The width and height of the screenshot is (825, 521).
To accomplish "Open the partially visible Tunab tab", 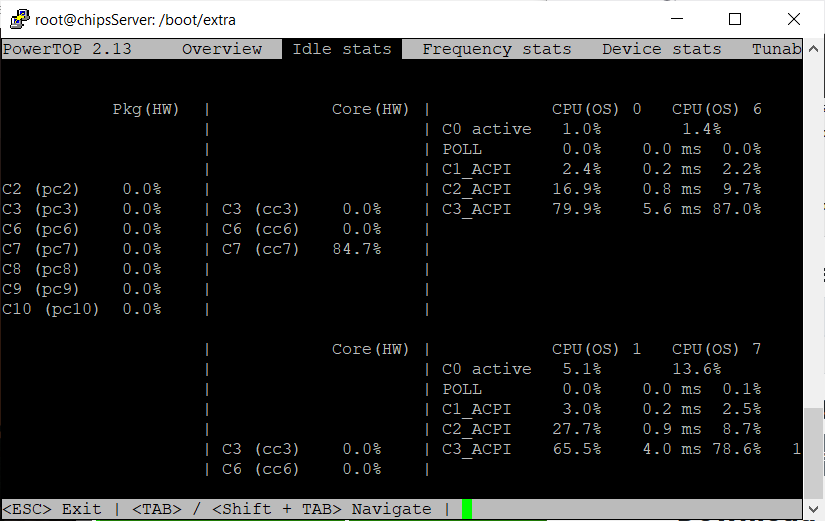I will pos(777,49).
